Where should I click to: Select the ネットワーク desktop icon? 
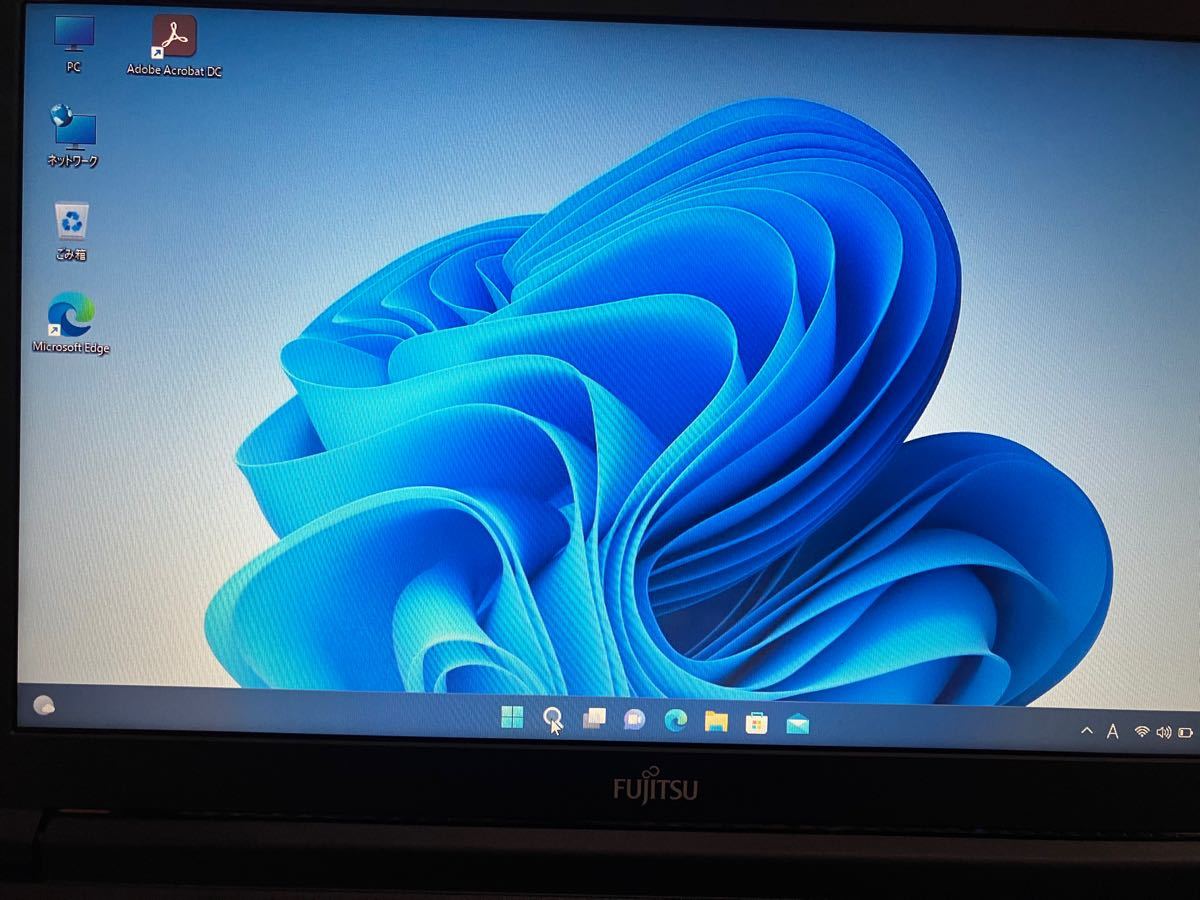(x=74, y=136)
